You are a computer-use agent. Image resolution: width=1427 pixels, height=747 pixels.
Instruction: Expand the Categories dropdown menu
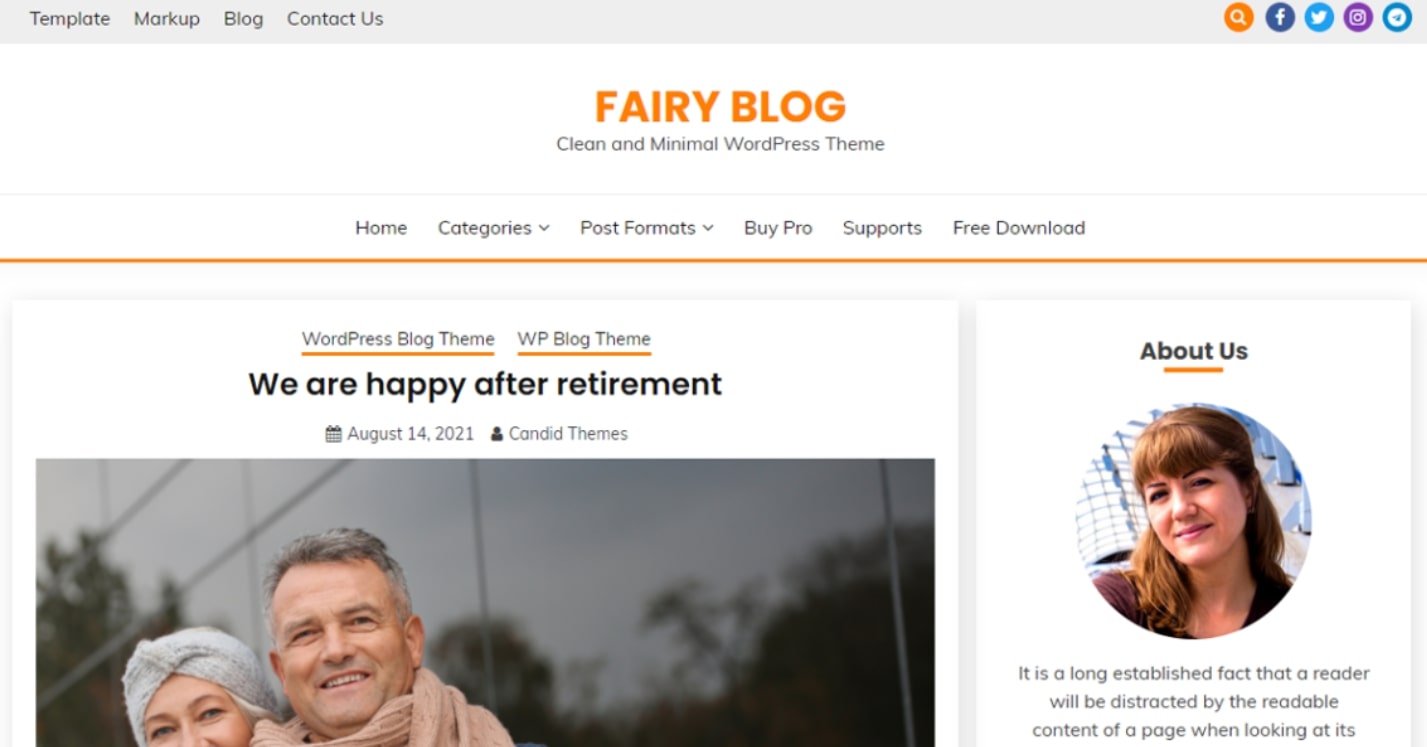(x=494, y=228)
